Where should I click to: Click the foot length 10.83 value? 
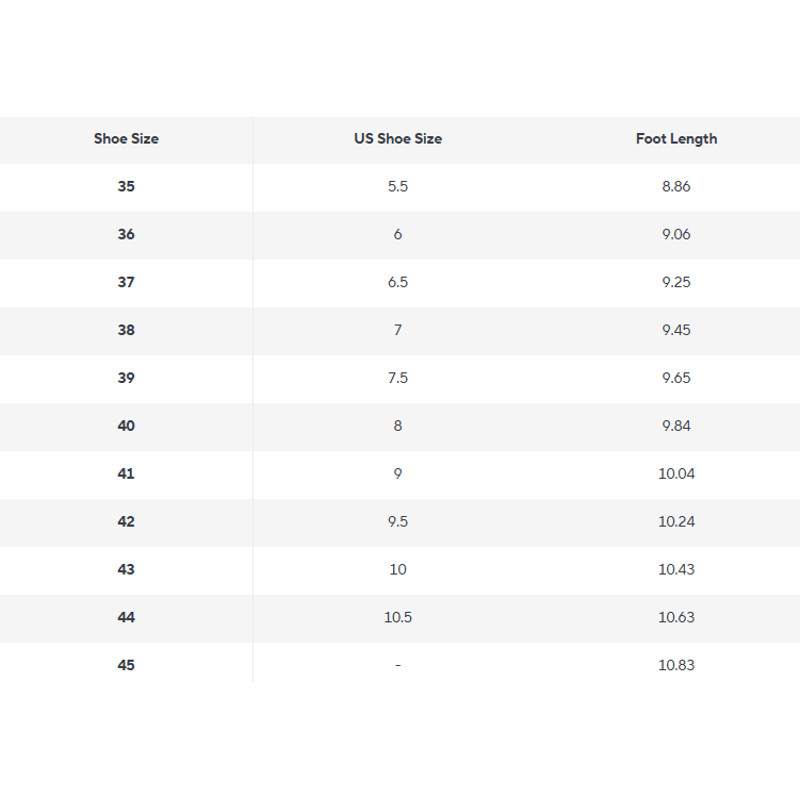[x=676, y=665]
